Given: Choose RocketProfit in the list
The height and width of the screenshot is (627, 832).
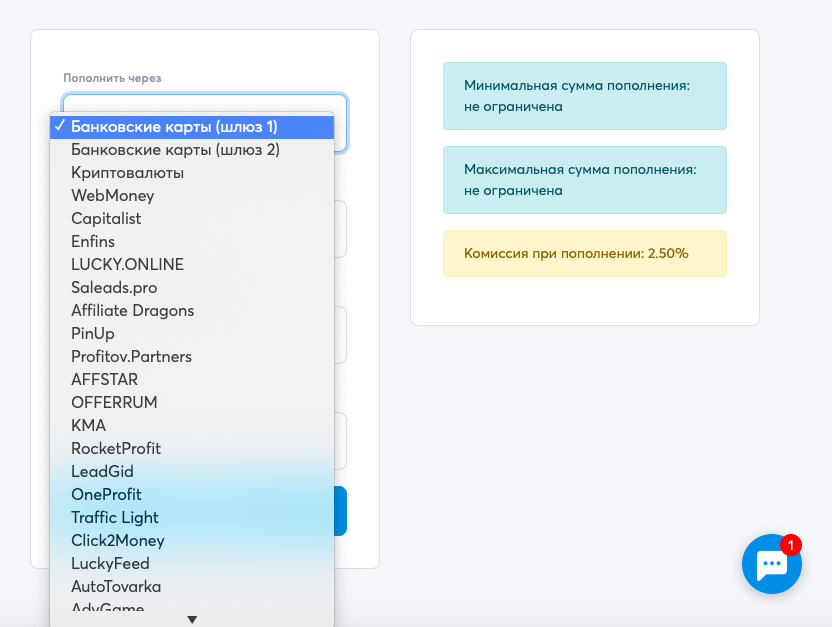Looking at the screenshot, I should click(x=192, y=449).
